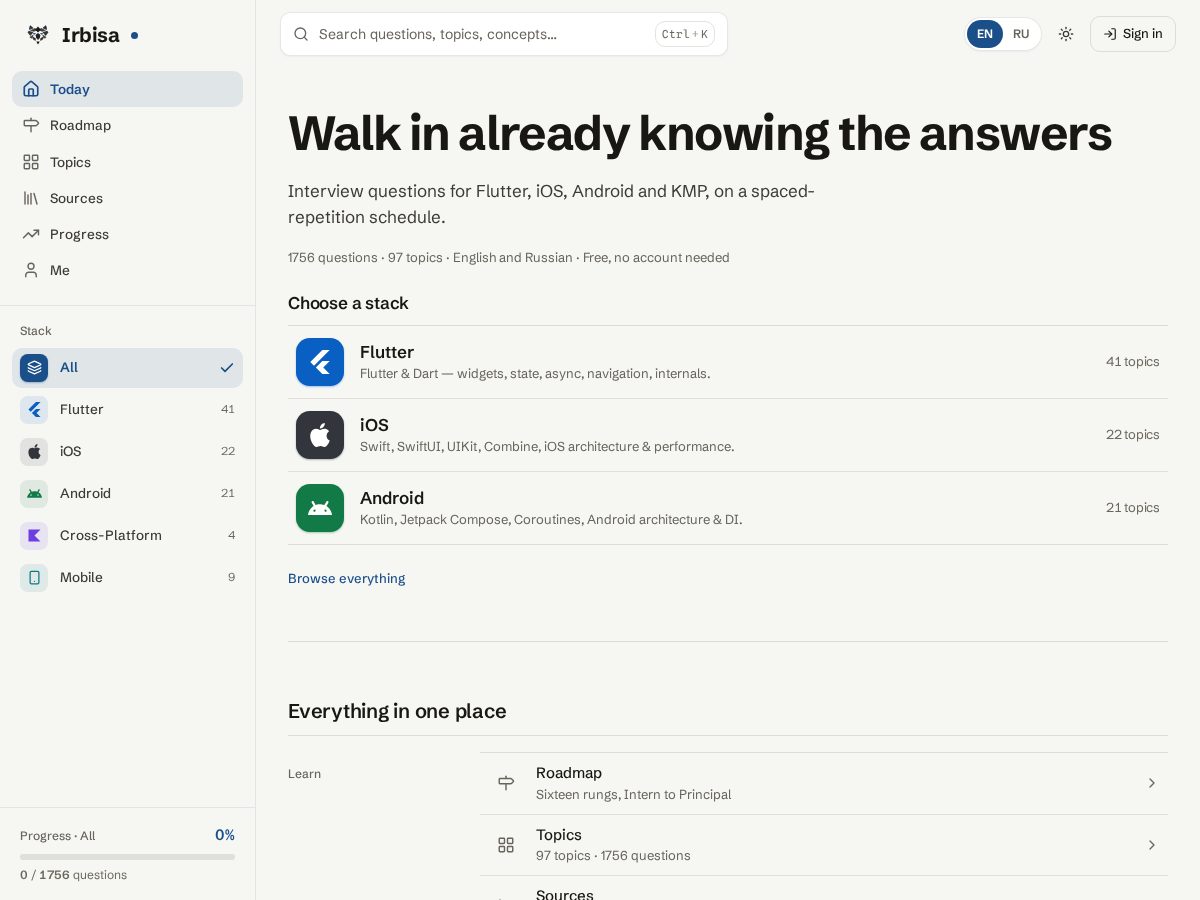Open the Flutter stack card title

(x=387, y=352)
